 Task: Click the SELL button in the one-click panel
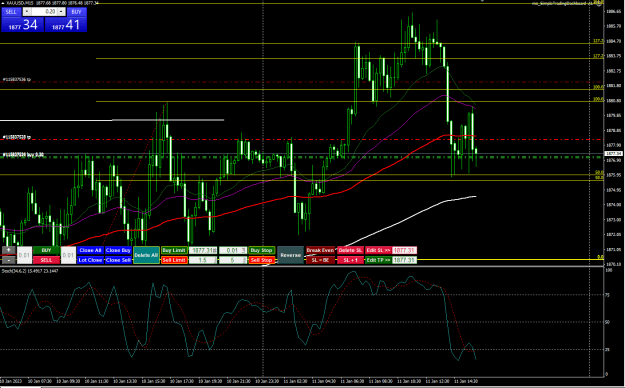click(11, 12)
